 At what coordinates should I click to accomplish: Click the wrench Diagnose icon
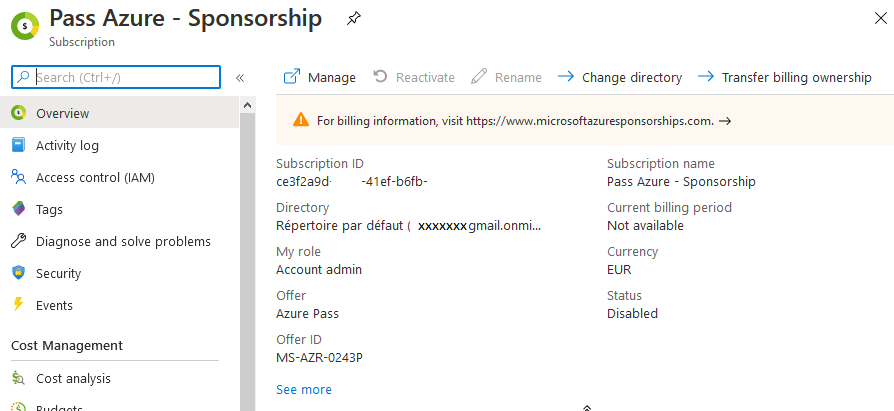(18, 241)
